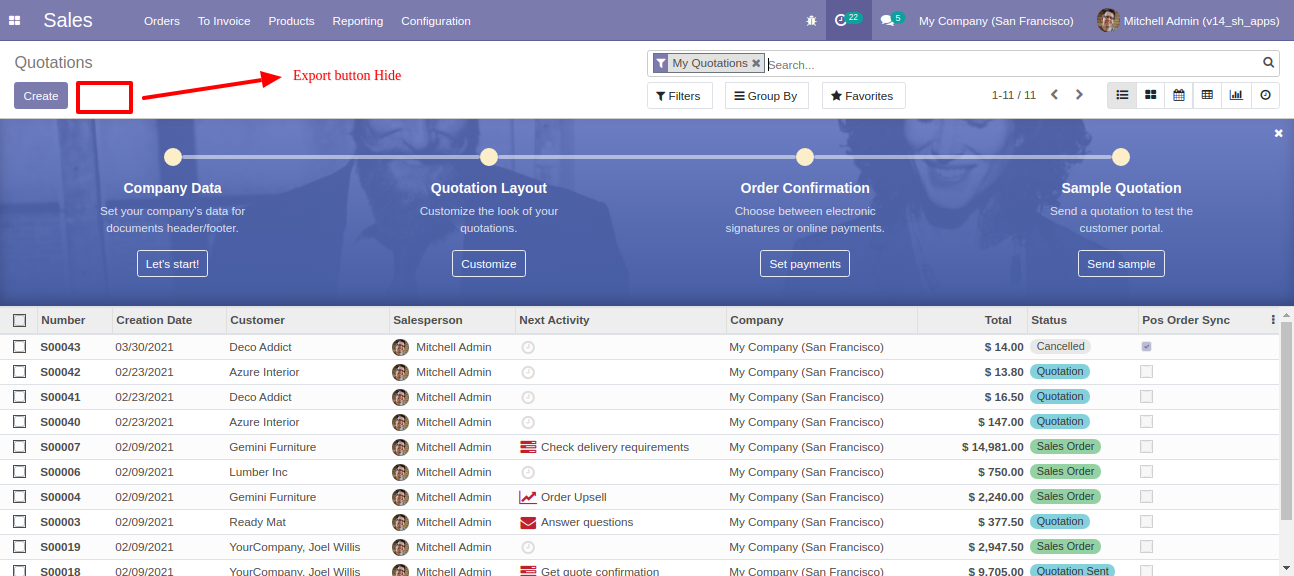
Task: Select checkbox for order S00041
Action: (x=19, y=397)
